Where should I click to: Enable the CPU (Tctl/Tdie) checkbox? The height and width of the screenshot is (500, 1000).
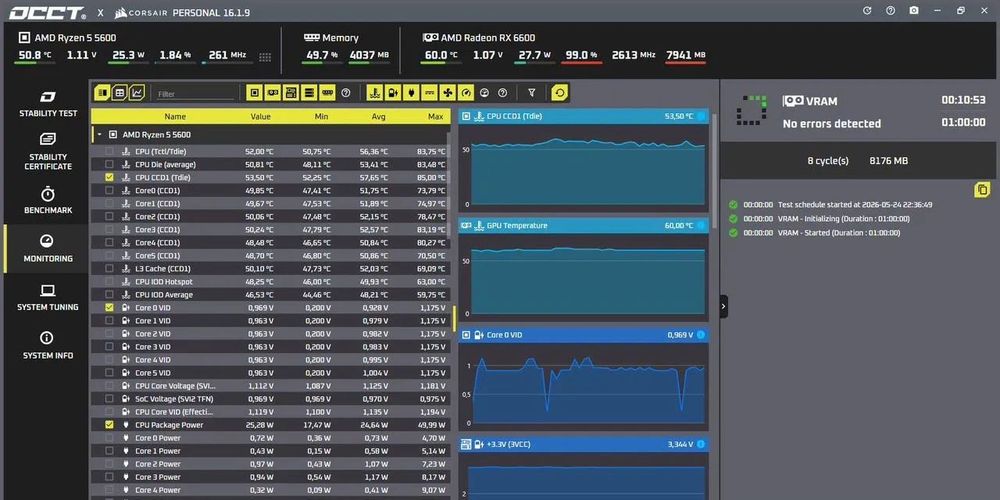click(109, 152)
